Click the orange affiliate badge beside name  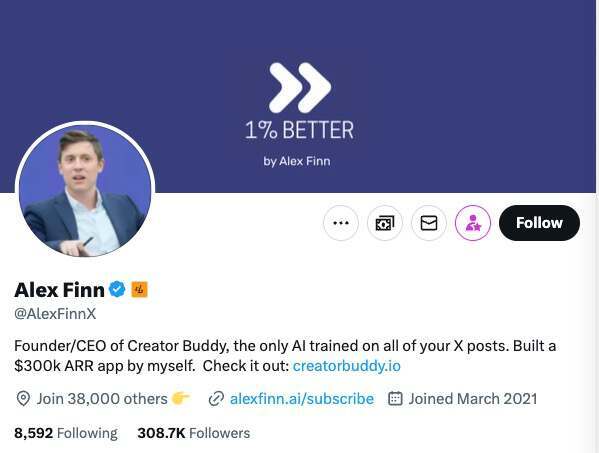click(139, 290)
